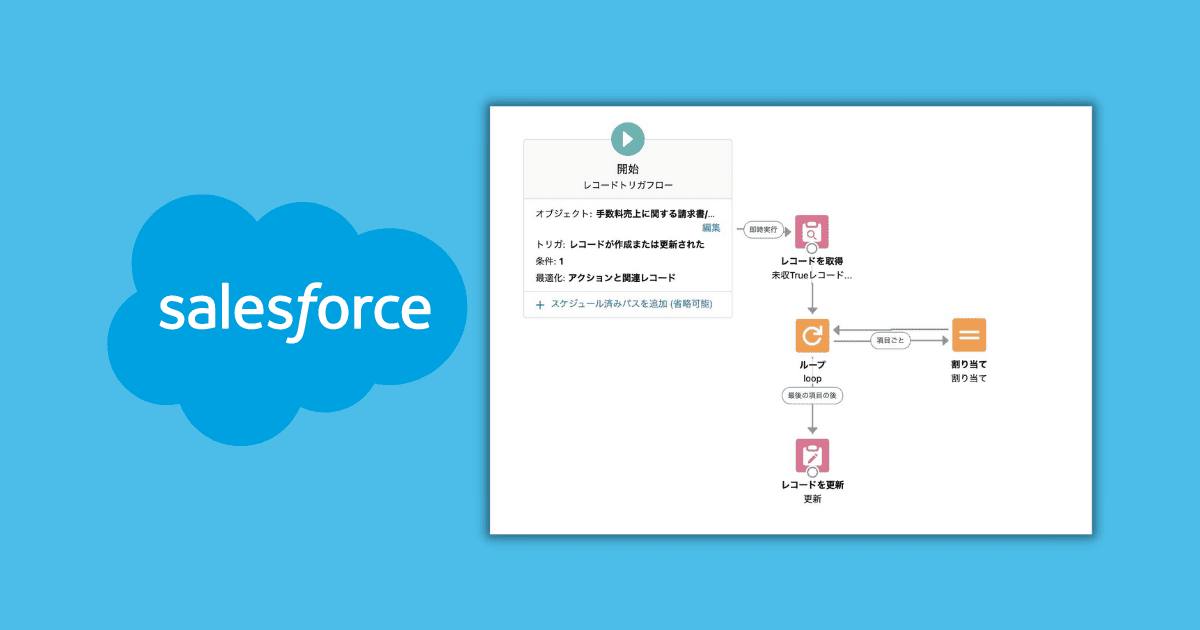Select the pink レコードを取得 element icon
This screenshot has width=1200, height=630.
pos(812,232)
